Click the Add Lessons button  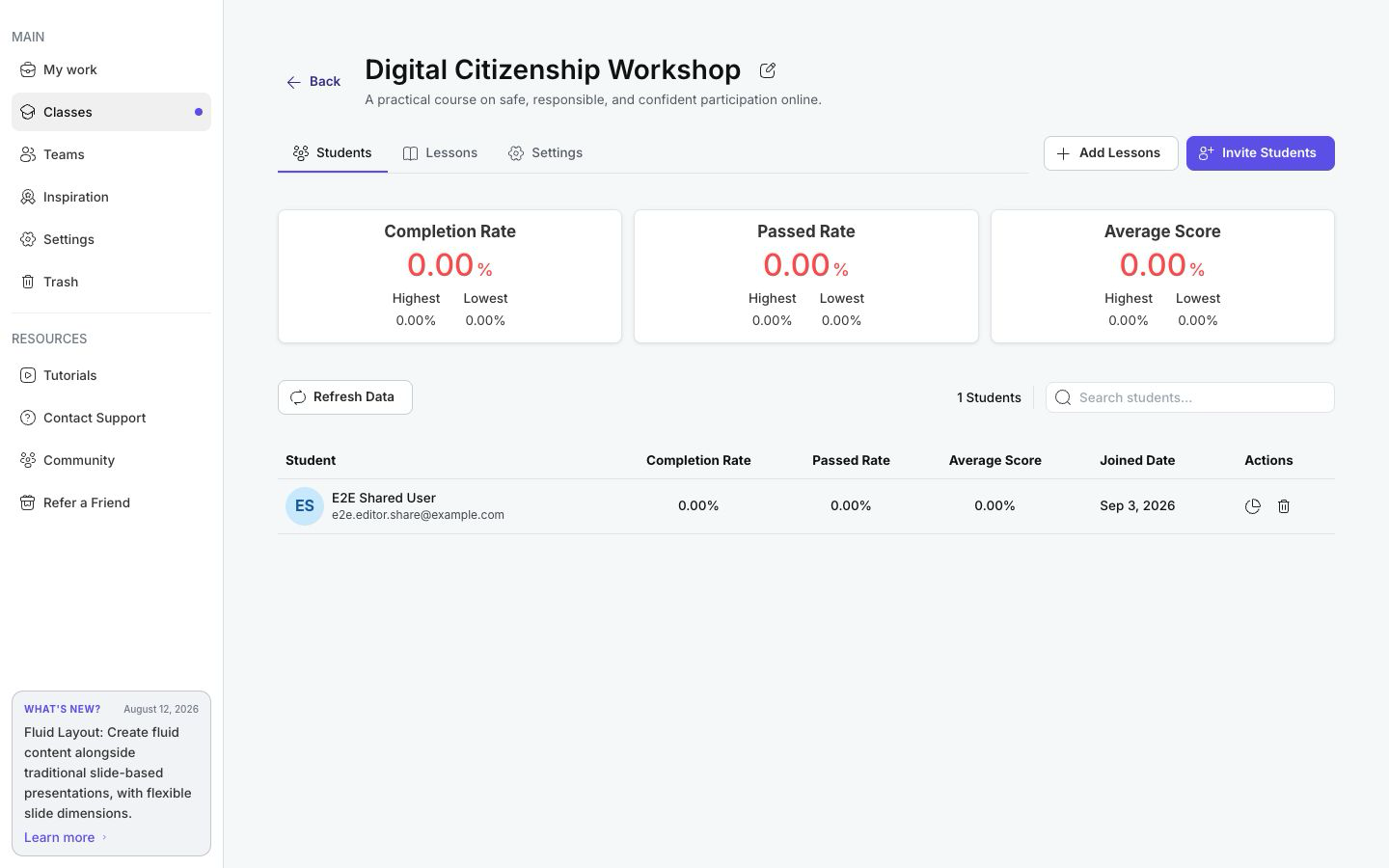1110,153
